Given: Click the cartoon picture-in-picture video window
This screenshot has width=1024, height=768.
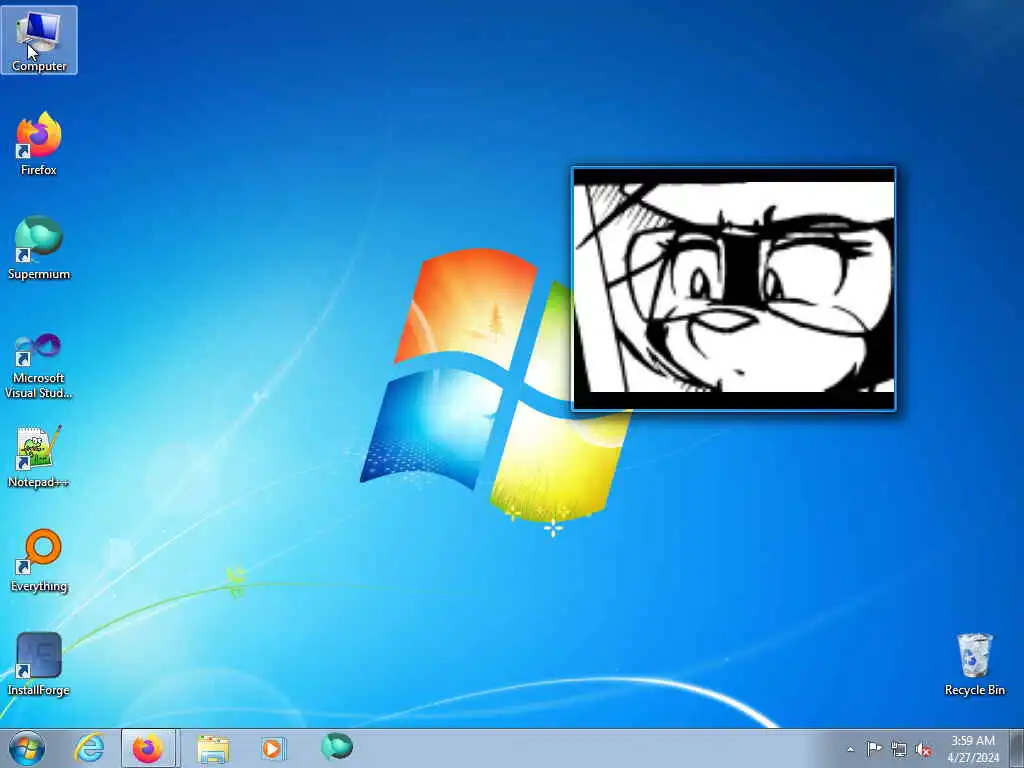Looking at the screenshot, I should pyautogui.click(x=733, y=289).
